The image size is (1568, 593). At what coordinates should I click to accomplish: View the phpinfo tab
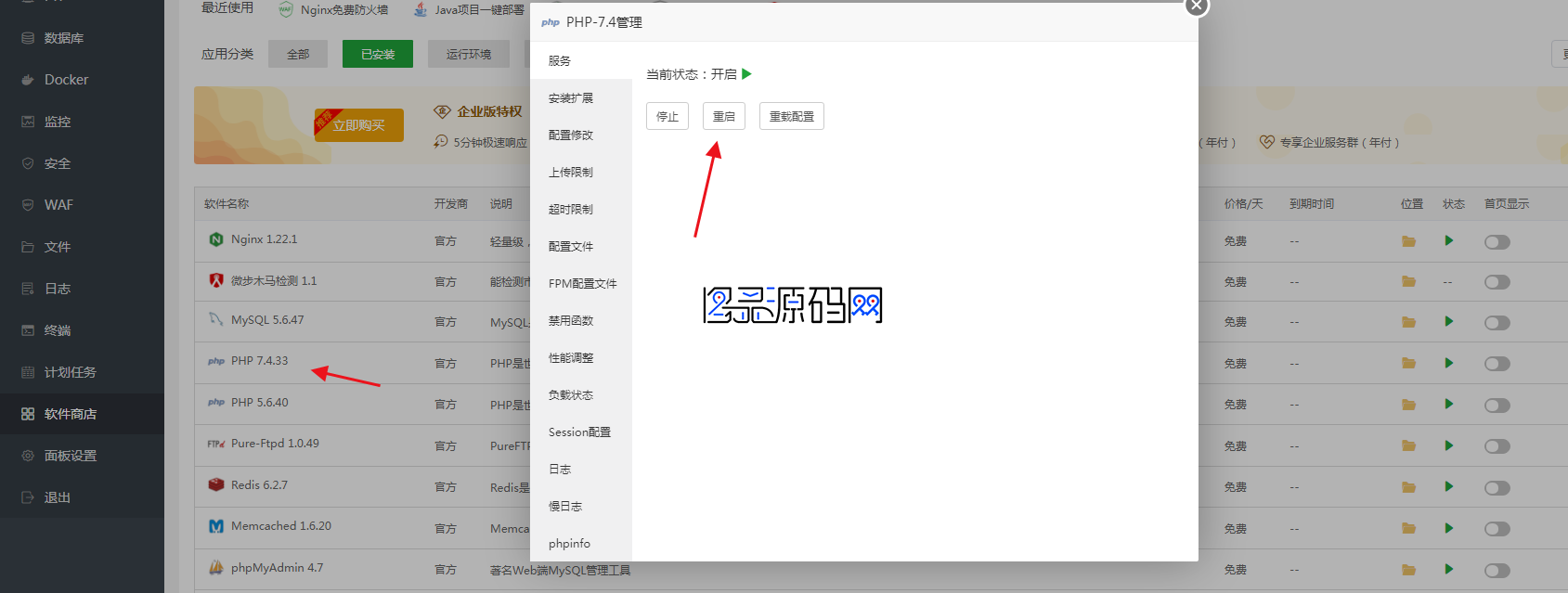coord(581,543)
